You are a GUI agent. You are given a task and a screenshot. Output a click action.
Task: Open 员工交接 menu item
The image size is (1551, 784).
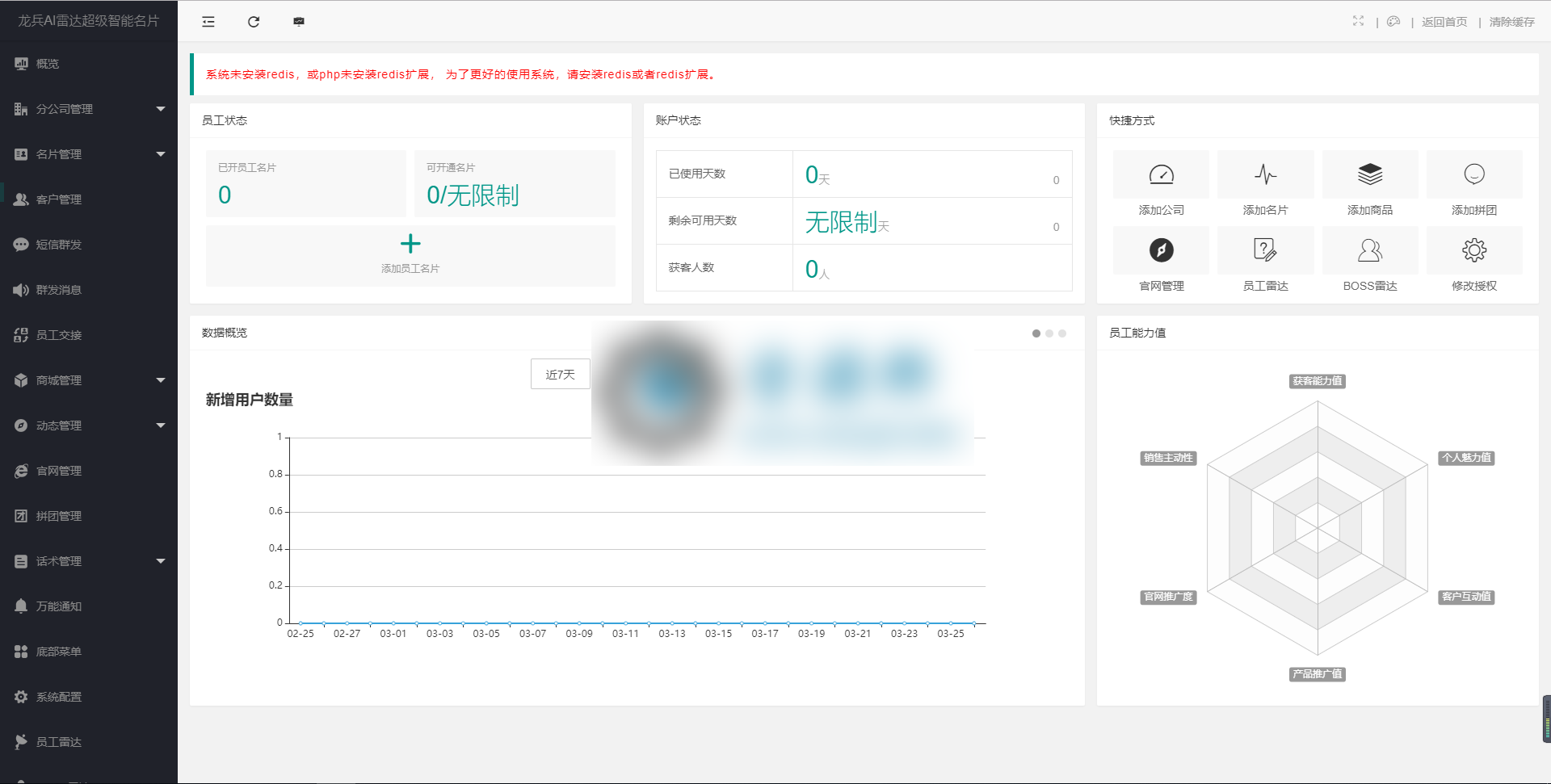(89, 335)
